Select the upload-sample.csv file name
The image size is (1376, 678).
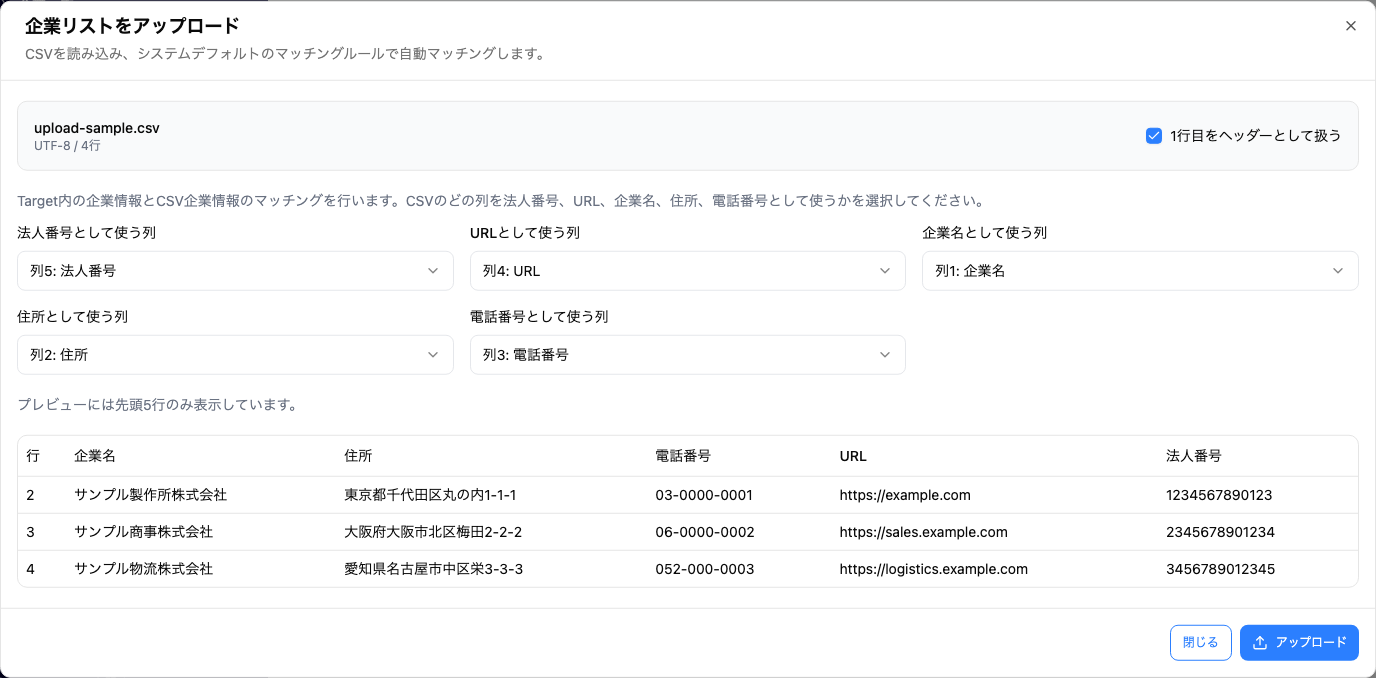pos(97,128)
